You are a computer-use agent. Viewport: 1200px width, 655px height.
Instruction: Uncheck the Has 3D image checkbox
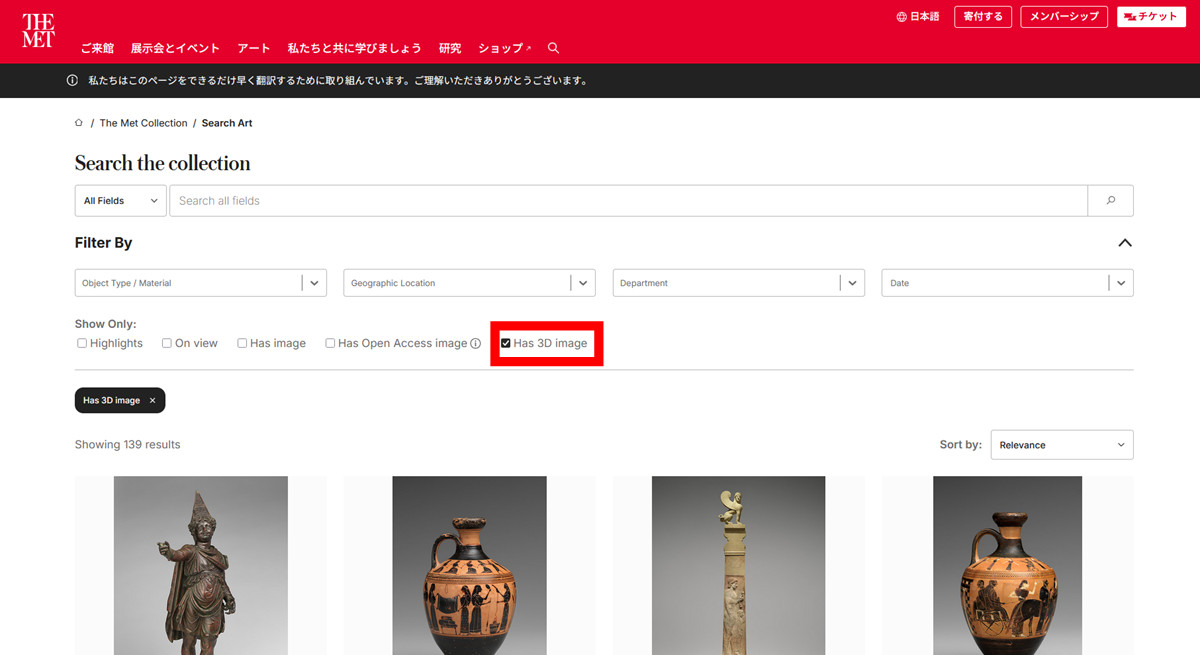click(506, 344)
